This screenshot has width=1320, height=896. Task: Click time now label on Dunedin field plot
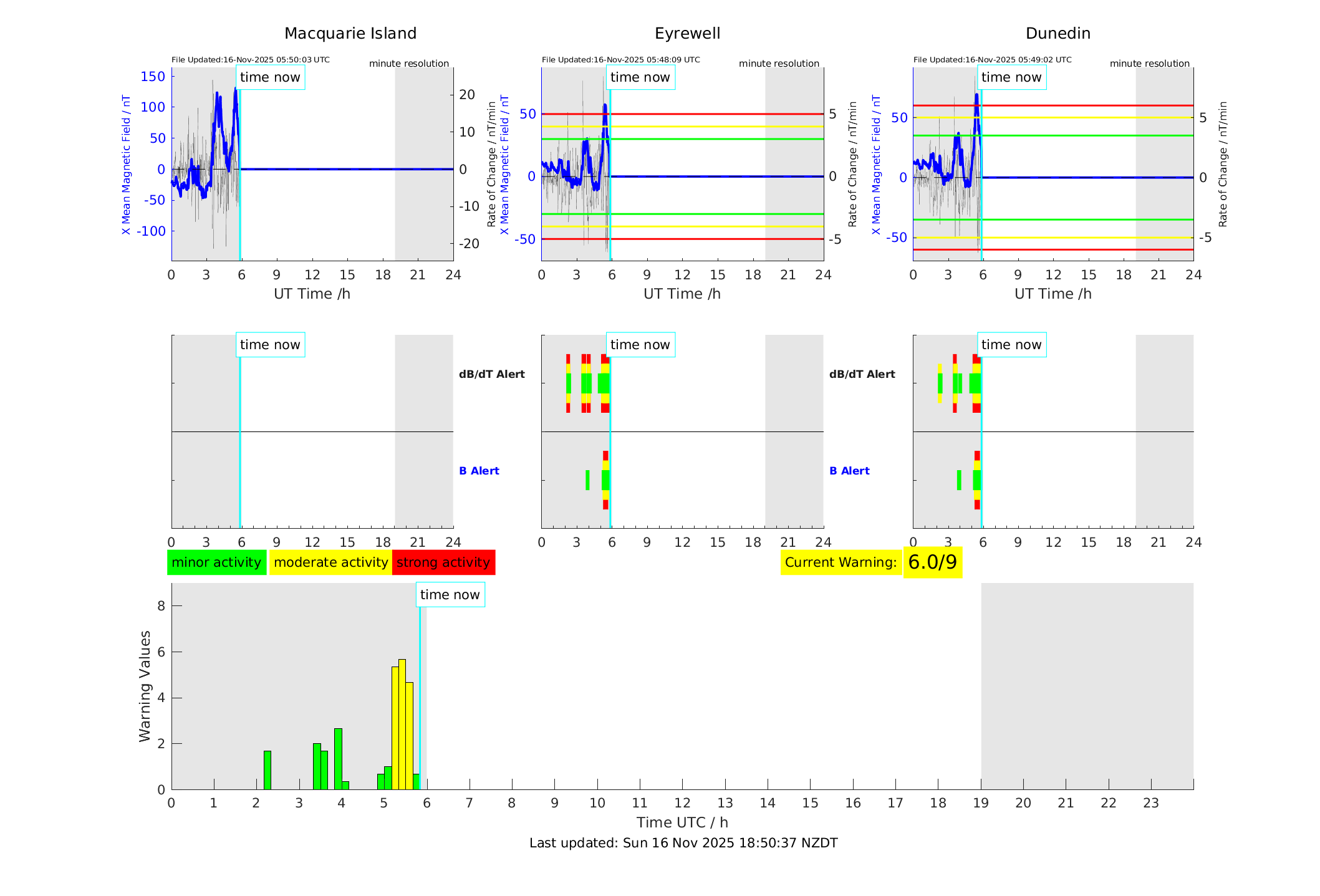pyautogui.click(x=1011, y=77)
